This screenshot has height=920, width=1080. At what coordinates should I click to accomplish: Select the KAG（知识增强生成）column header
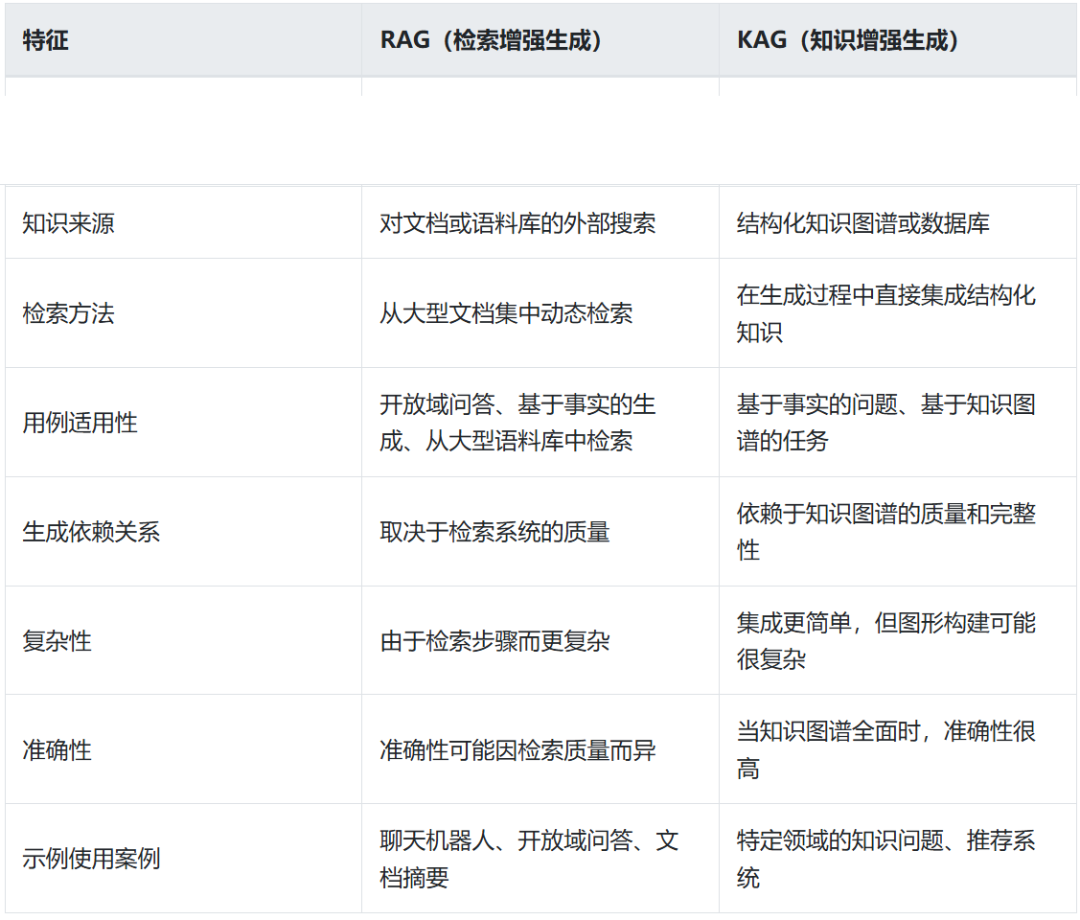[x=850, y=38]
